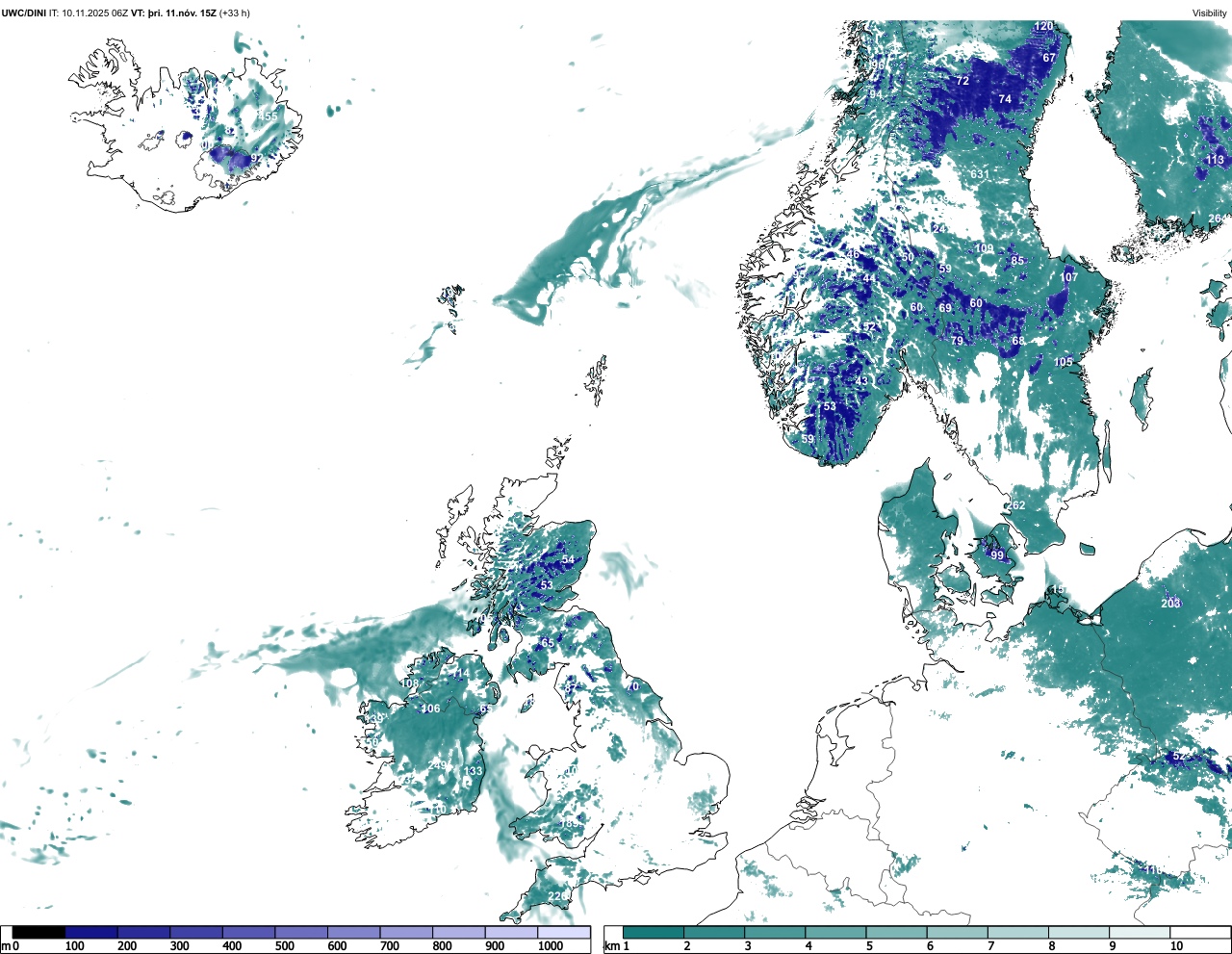Click the darkest teal 1–2 km legend swatch

[x=654, y=933]
